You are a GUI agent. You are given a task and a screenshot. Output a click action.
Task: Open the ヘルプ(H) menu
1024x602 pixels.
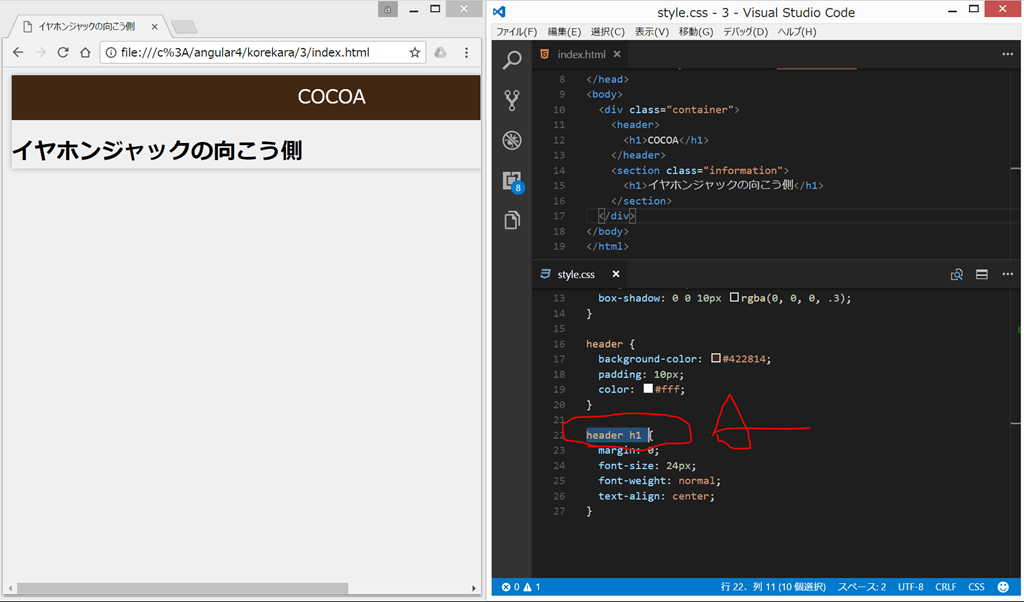point(797,31)
